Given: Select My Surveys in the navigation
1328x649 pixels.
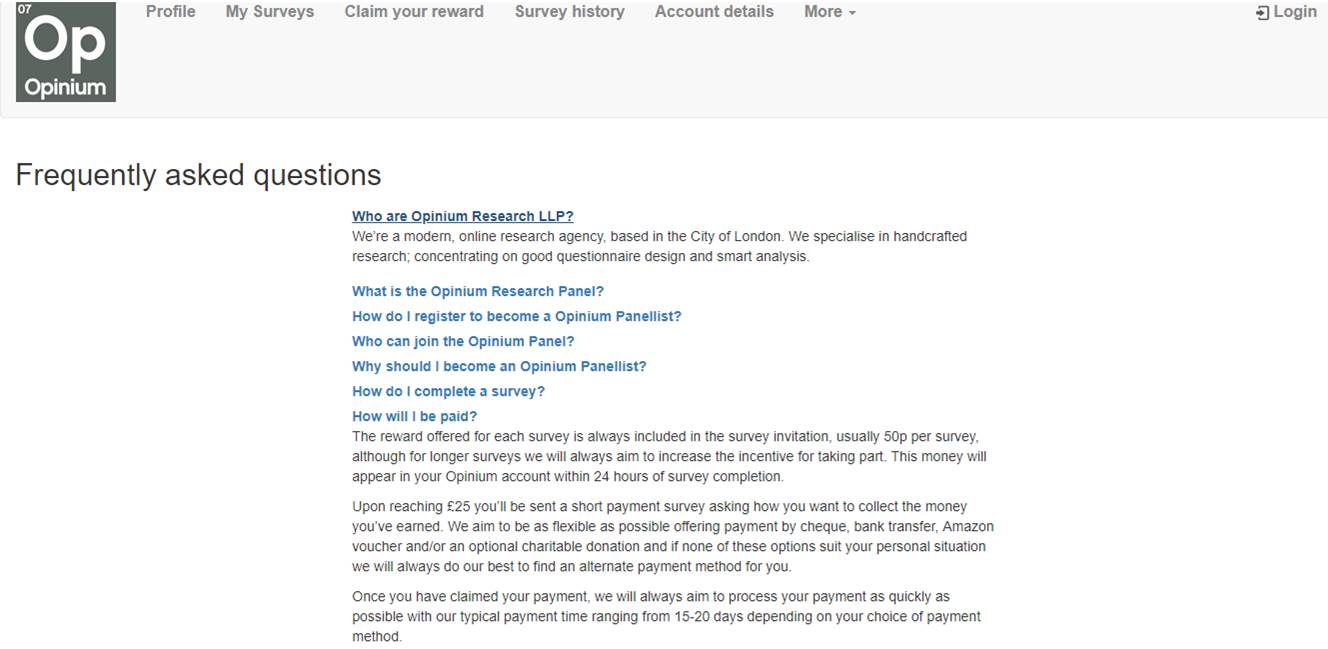Looking at the screenshot, I should coord(269,11).
